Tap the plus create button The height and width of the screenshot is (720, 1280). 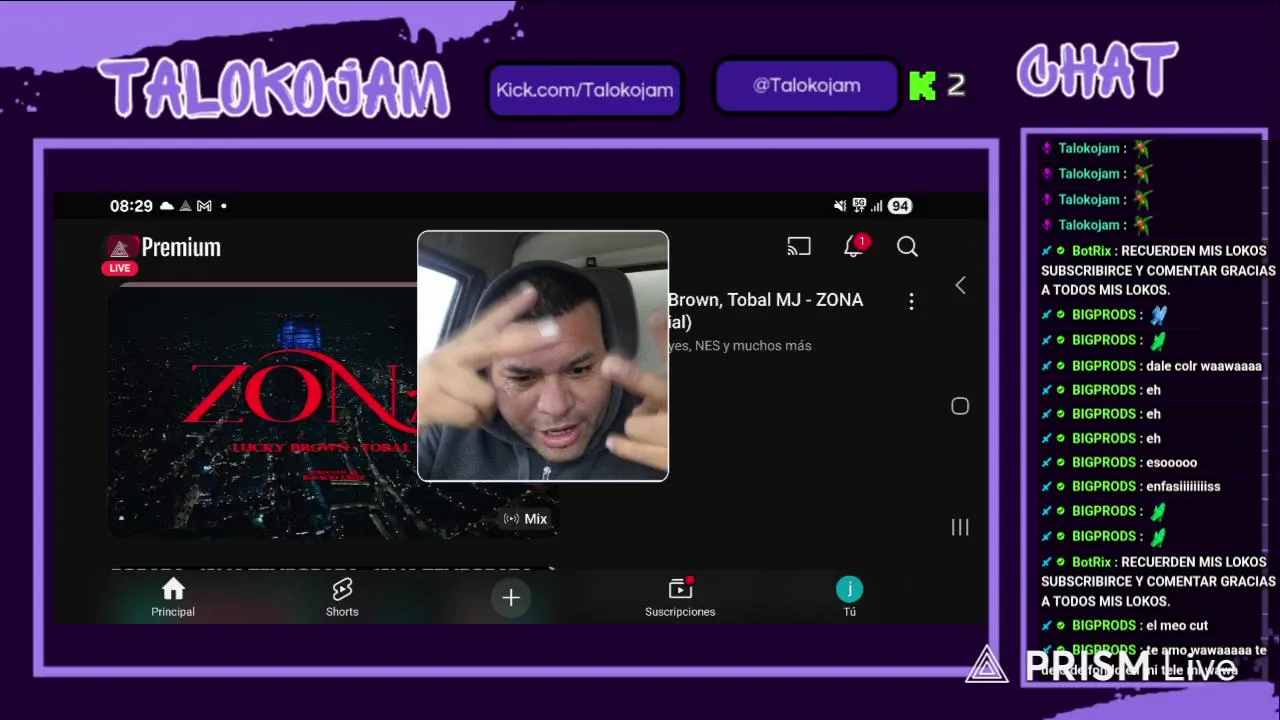click(511, 597)
